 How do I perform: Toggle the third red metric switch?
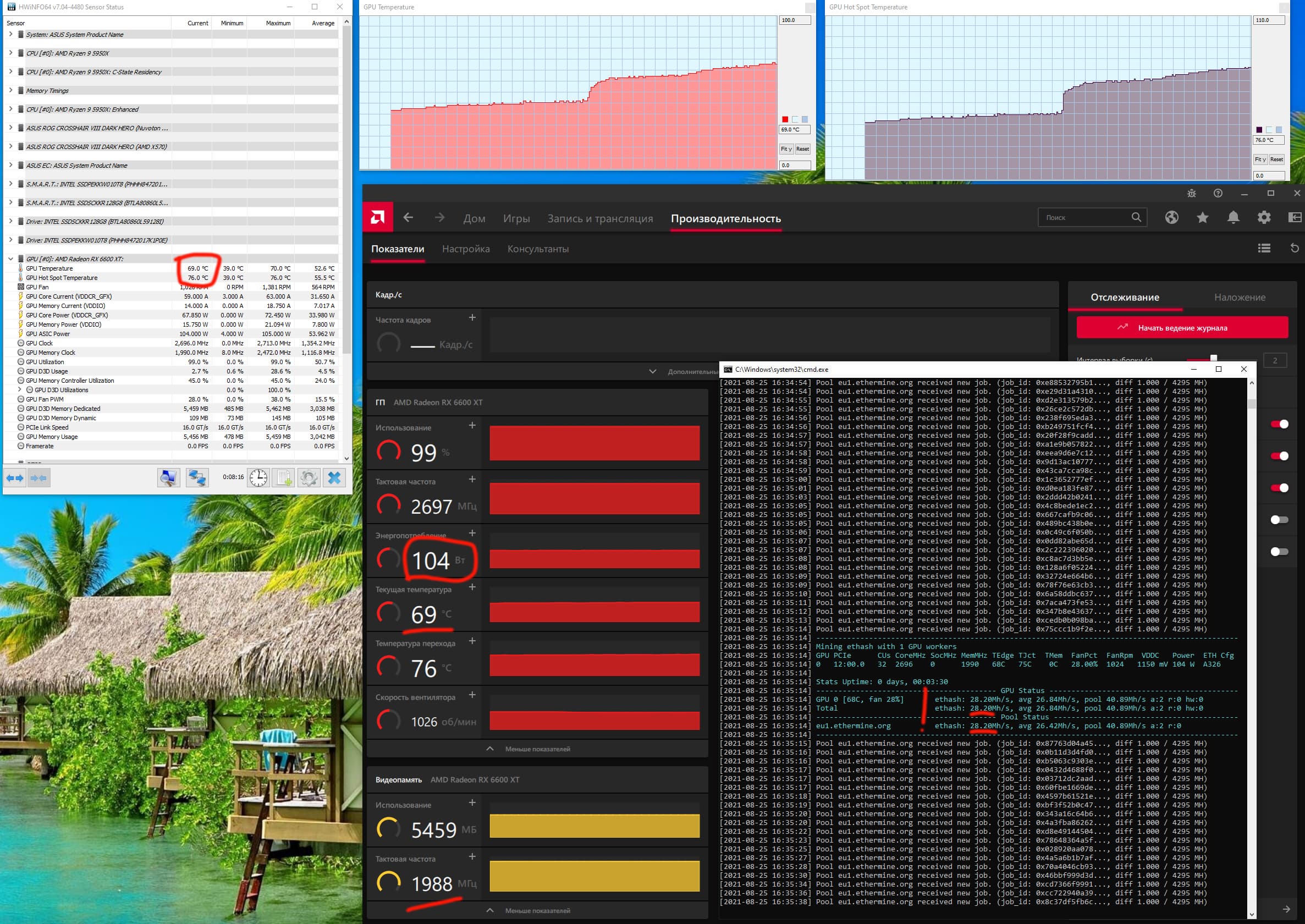pyautogui.click(x=1279, y=488)
